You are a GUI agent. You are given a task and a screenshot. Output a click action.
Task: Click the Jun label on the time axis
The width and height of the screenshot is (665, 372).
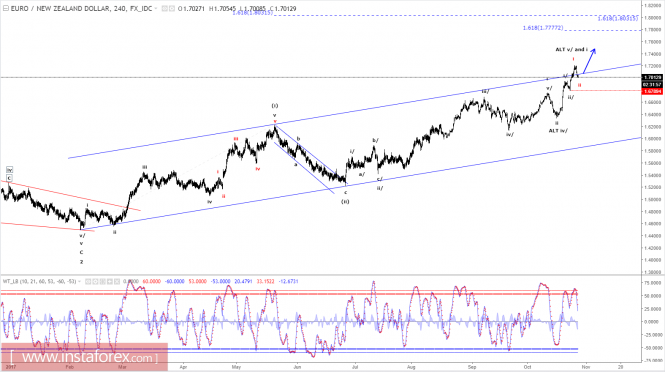point(297,366)
